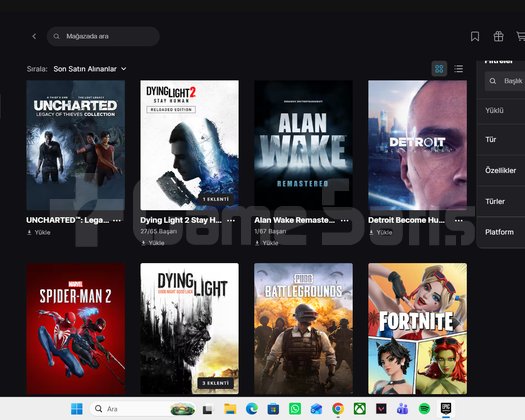
Task: Open the taskbar search widget picture
Action: [x=182, y=409]
